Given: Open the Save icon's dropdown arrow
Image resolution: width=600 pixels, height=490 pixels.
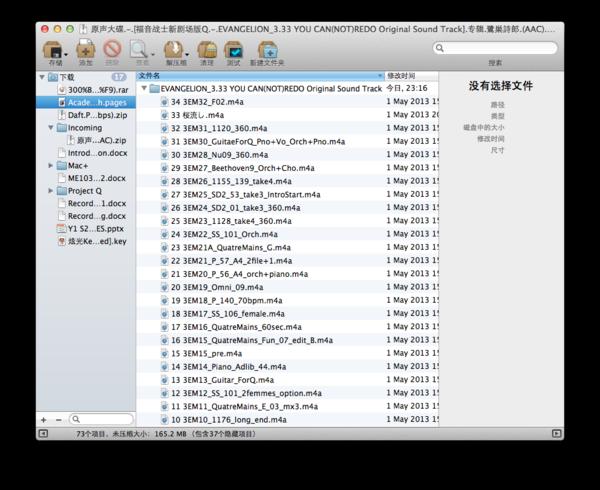Looking at the screenshot, I should click(66, 54).
